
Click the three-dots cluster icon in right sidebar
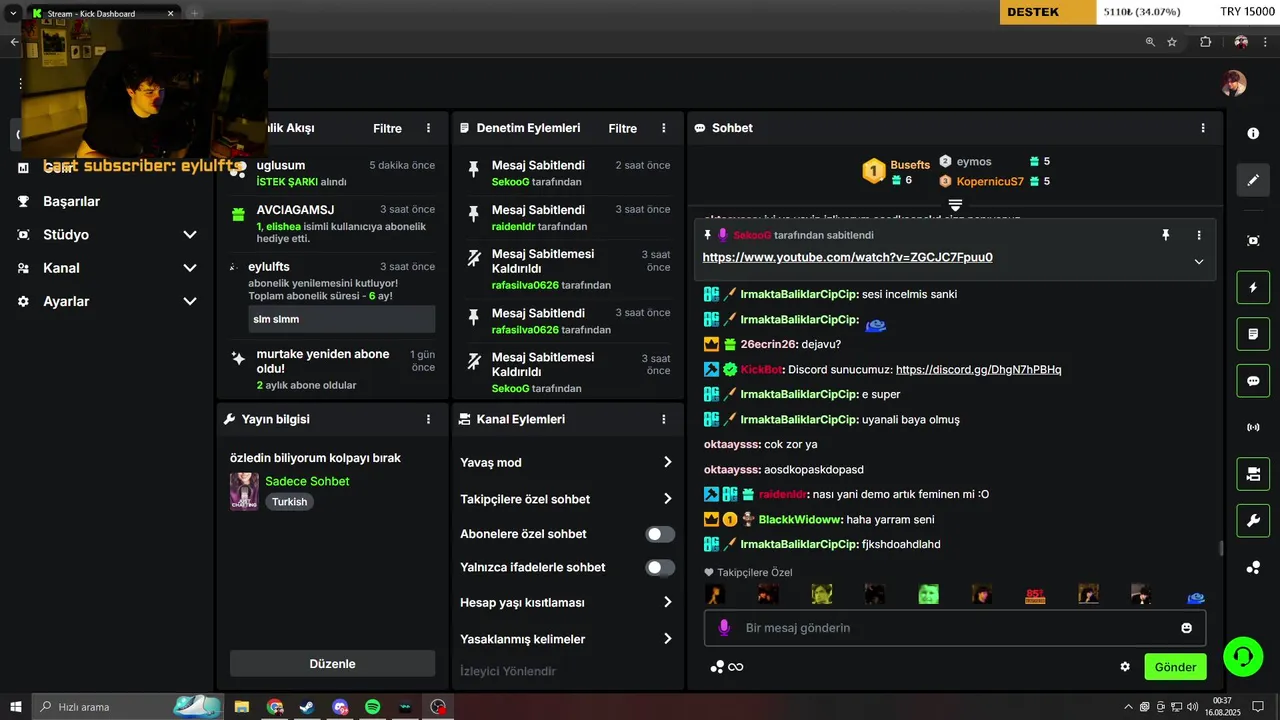point(1253,568)
